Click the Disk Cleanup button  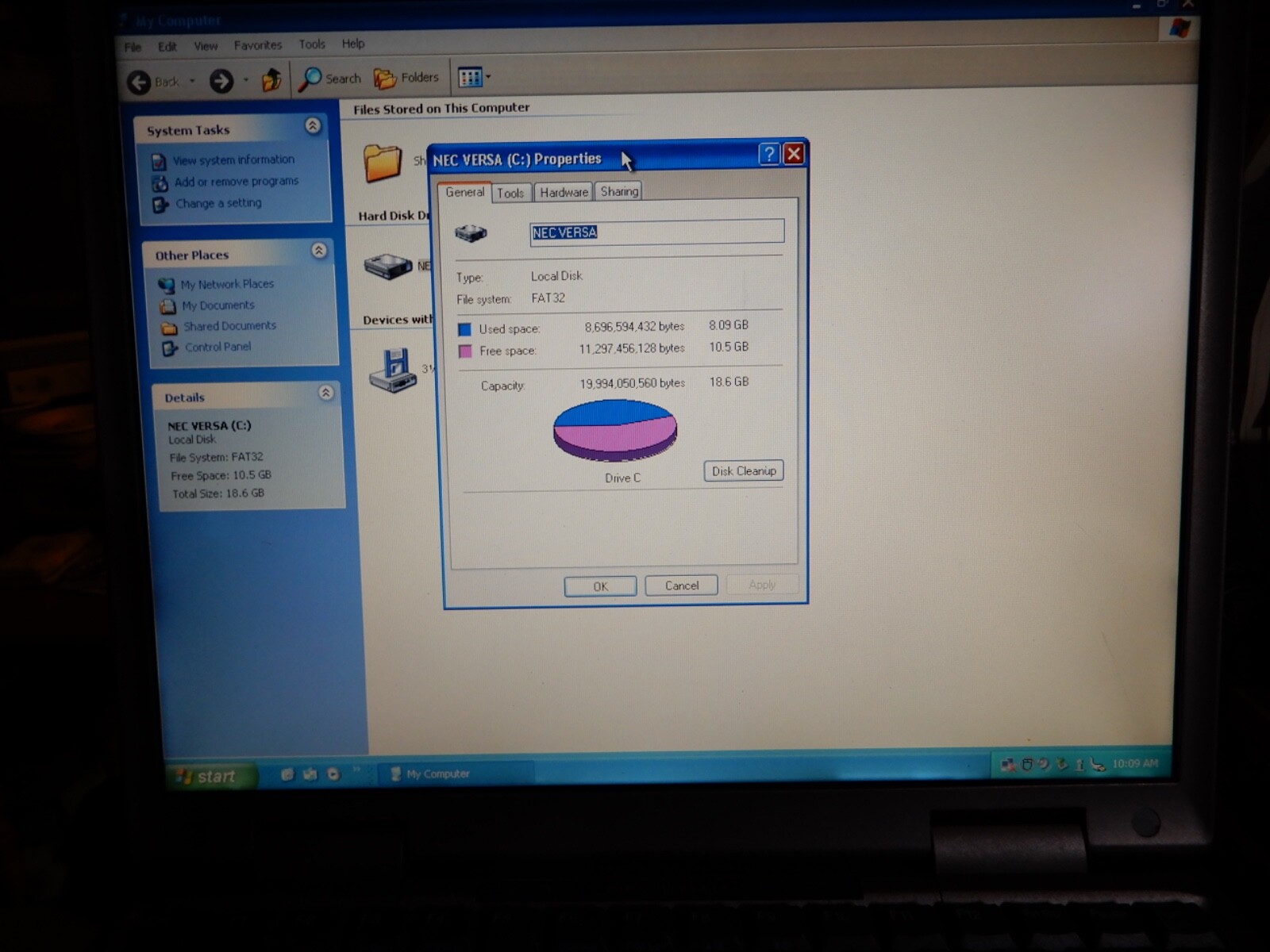[x=744, y=470]
